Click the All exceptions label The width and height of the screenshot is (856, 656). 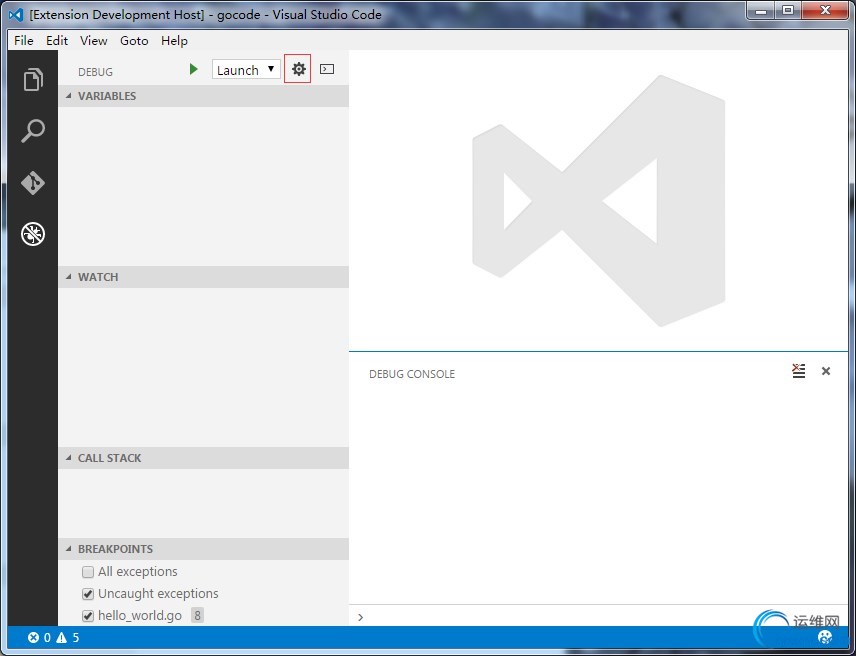[138, 571]
